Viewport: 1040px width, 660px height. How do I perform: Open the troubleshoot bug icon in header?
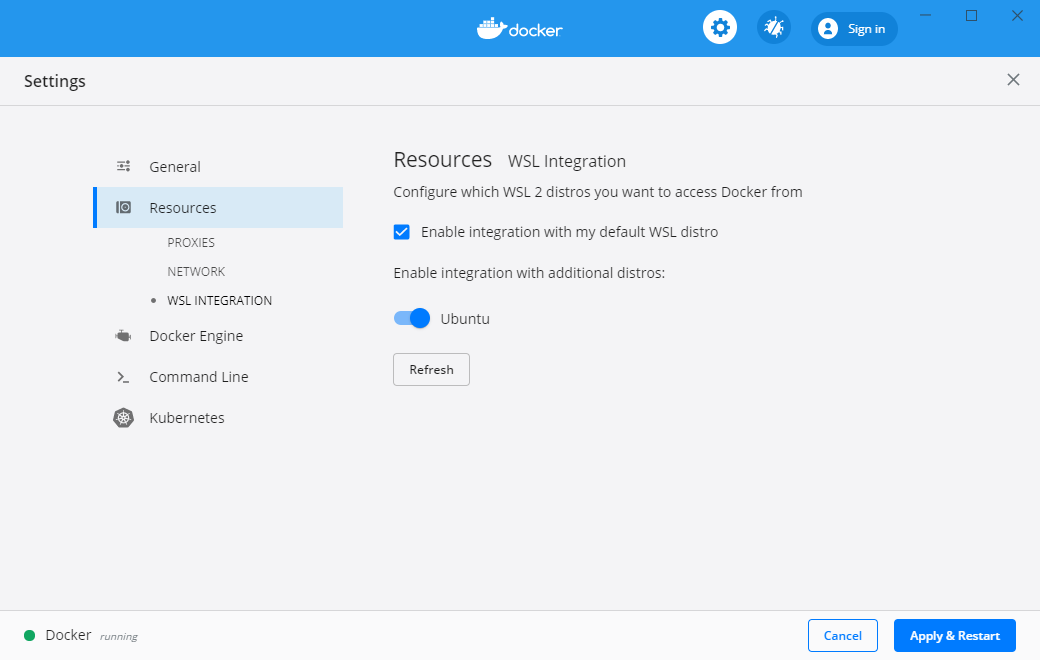773,27
